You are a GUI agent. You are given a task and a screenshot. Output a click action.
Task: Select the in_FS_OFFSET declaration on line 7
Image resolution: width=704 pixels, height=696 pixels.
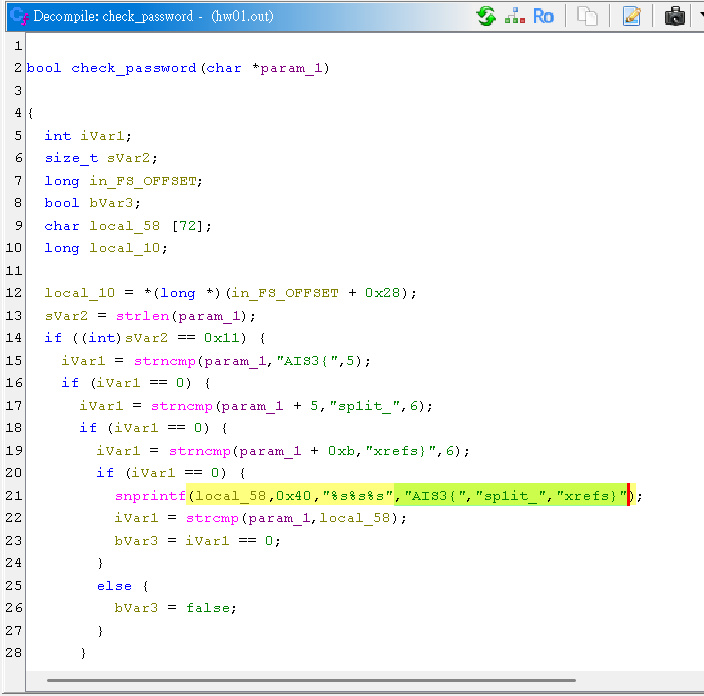pyautogui.click(x=142, y=181)
